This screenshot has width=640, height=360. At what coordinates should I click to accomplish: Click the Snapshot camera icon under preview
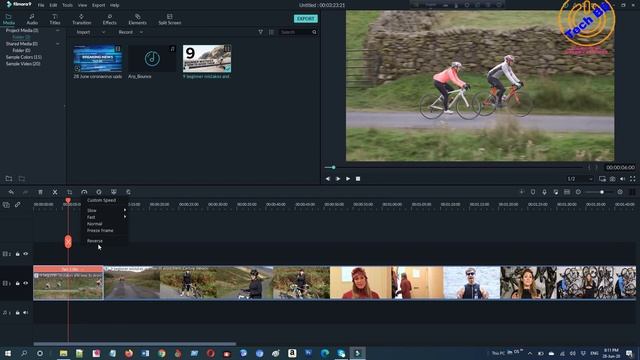(x=613, y=179)
